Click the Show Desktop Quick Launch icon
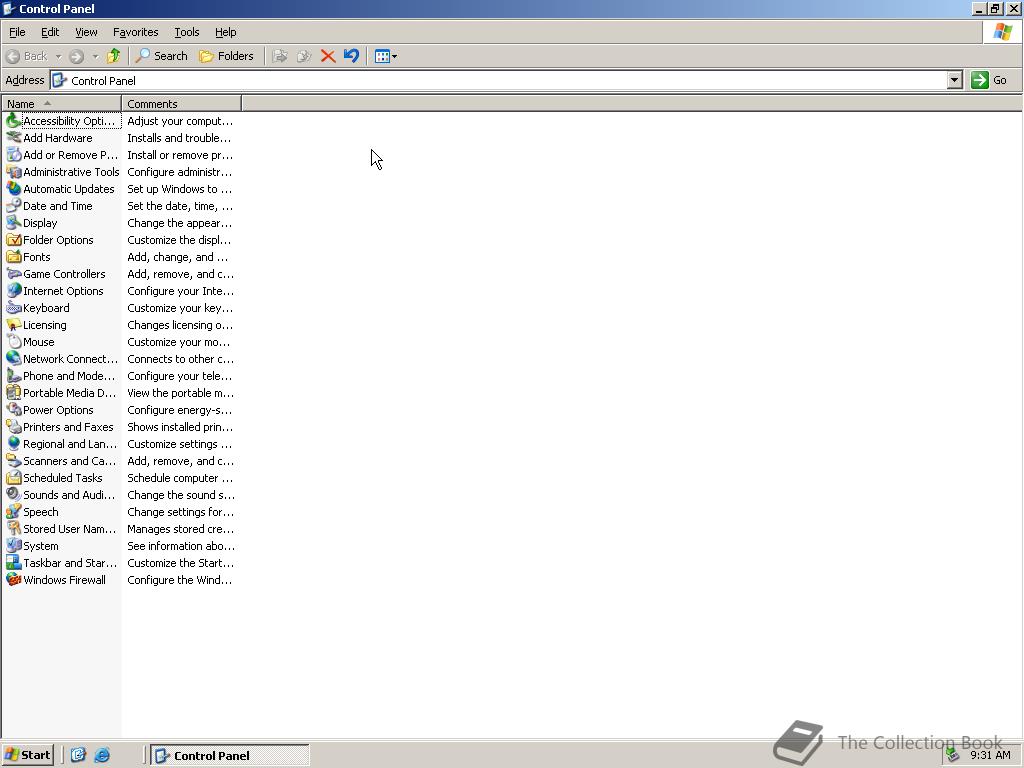Viewport: 1024px width, 768px height. 78,756
